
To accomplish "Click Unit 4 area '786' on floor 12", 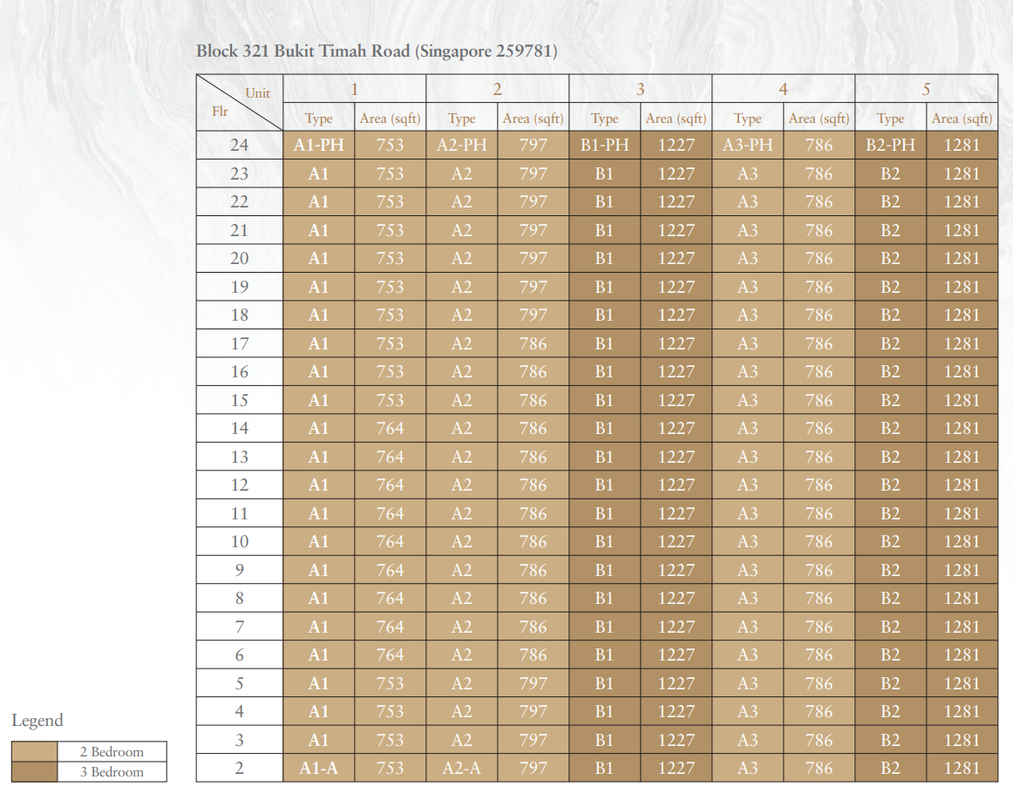I will 819,485.
